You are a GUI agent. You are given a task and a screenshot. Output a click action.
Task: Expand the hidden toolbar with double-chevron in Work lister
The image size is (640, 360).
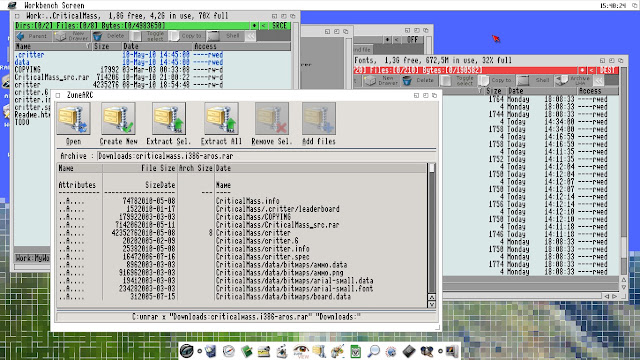coord(251,36)
